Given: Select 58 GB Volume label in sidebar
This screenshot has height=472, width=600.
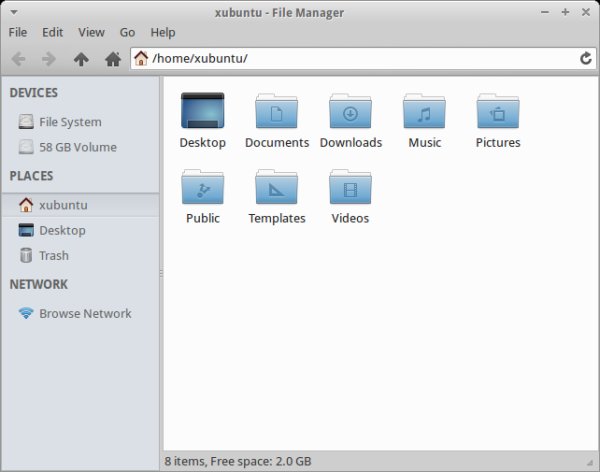Looking at the screenshot, I should tap(78, 147).
